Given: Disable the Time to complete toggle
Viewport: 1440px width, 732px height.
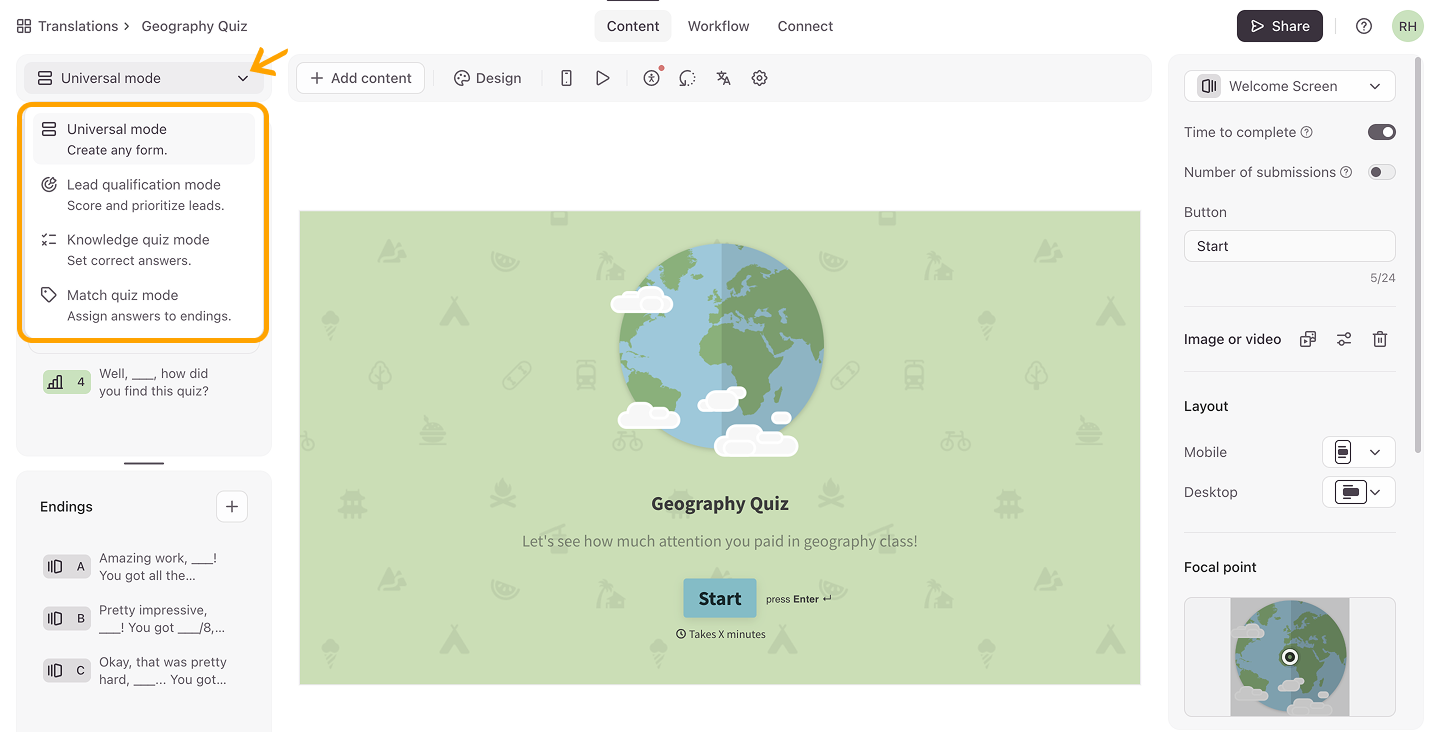Looking at the screenshot, I should pyautogui.click(x=1381, y=132).
